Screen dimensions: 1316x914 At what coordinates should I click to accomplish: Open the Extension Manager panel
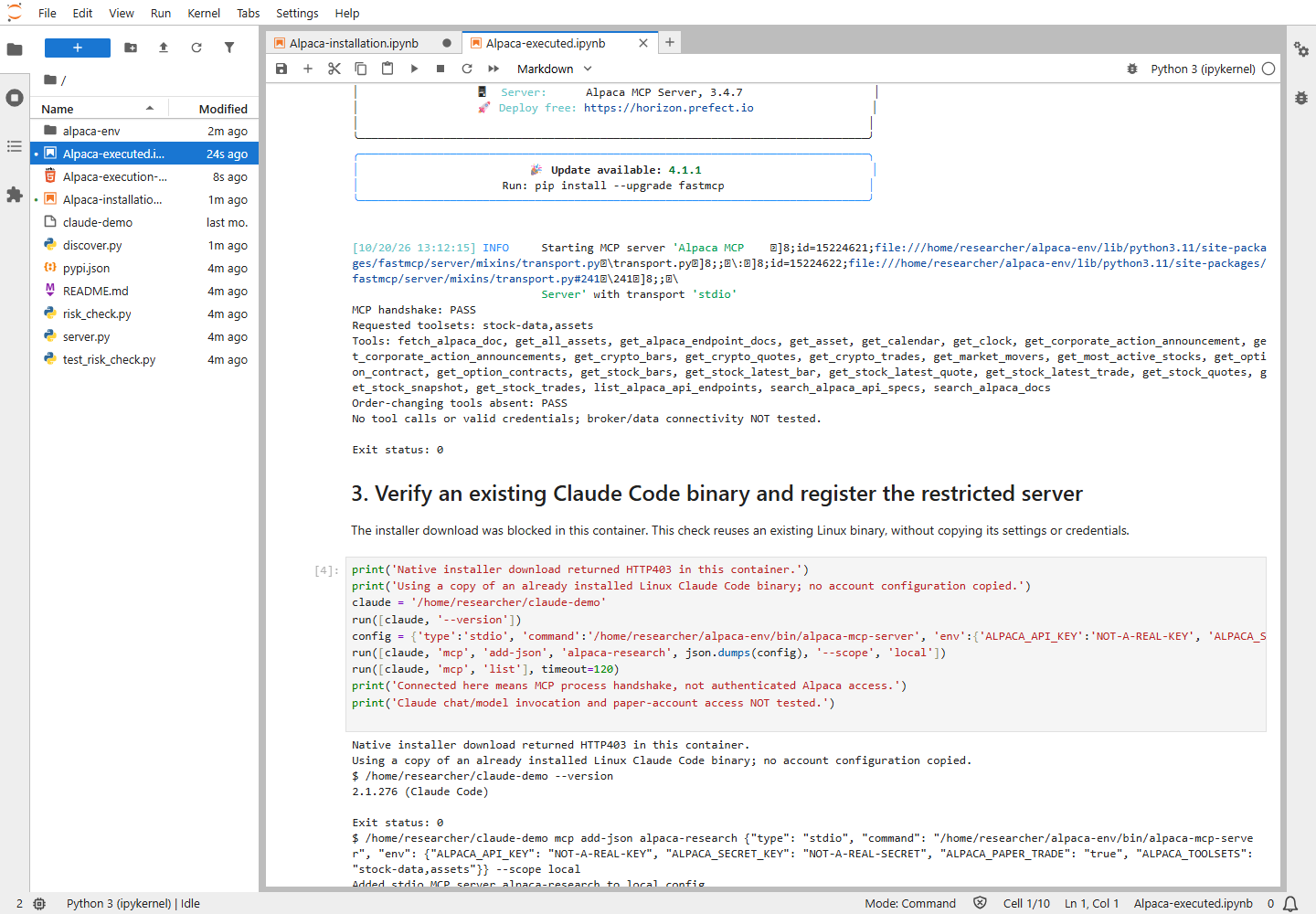coord(15,195)
